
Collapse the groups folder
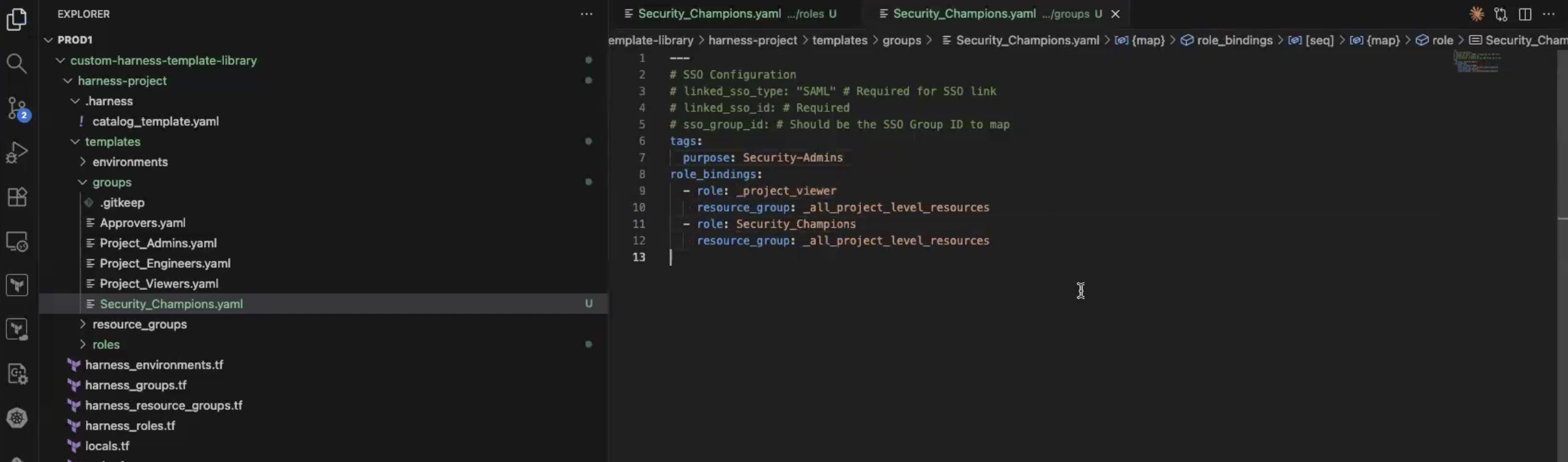pos(111,182)
